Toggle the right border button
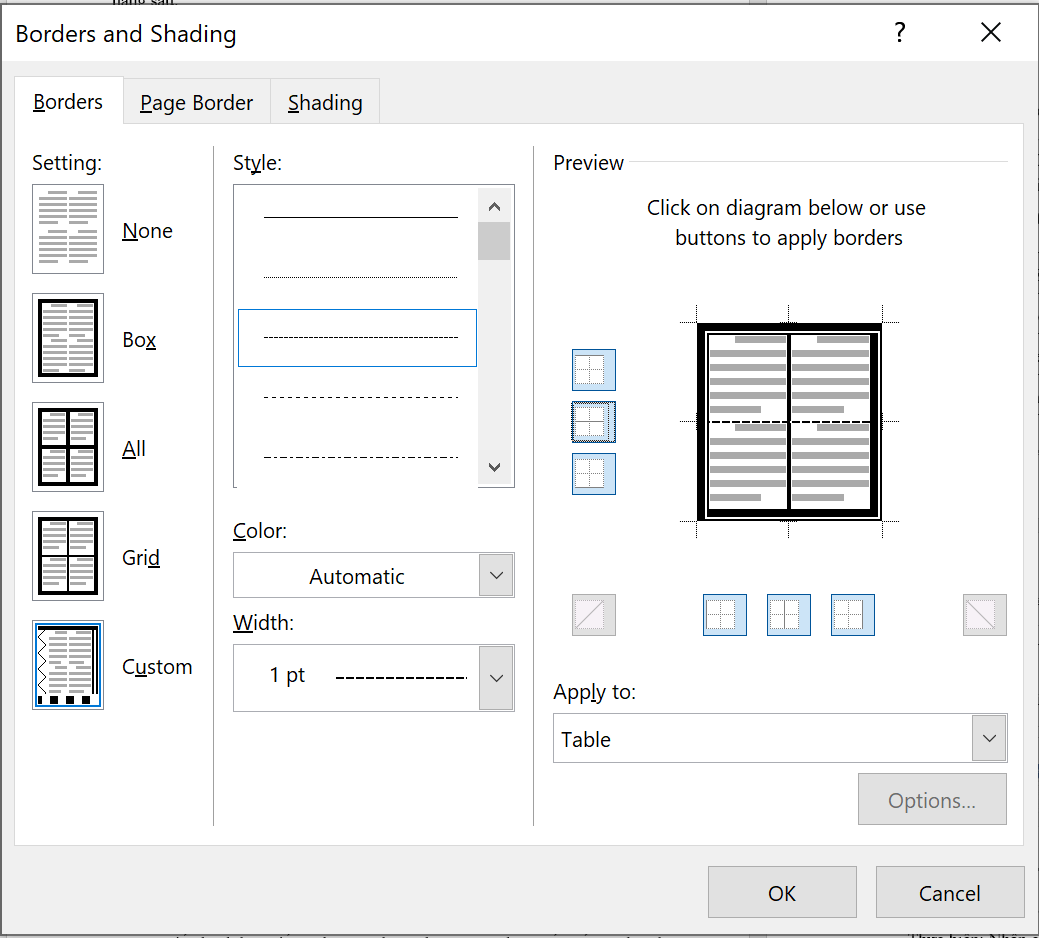1039x938 pixels. pyautogui.click(x=853, y=615)
